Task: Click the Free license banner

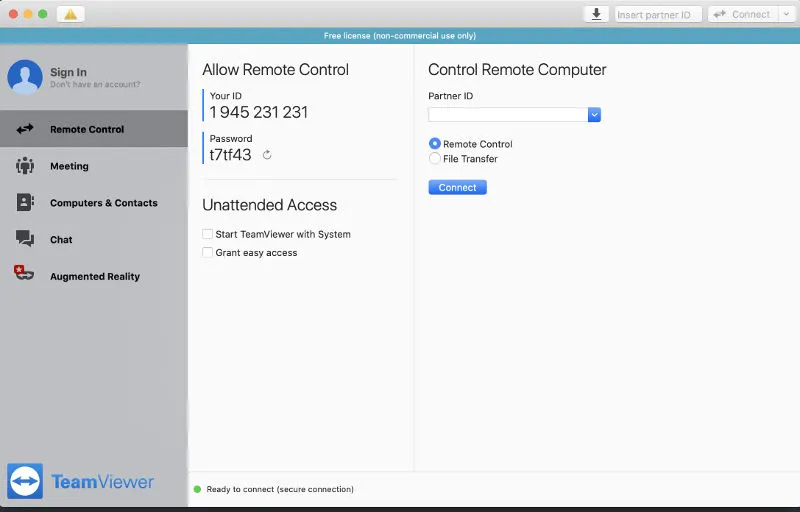Action: coord(400,36)
